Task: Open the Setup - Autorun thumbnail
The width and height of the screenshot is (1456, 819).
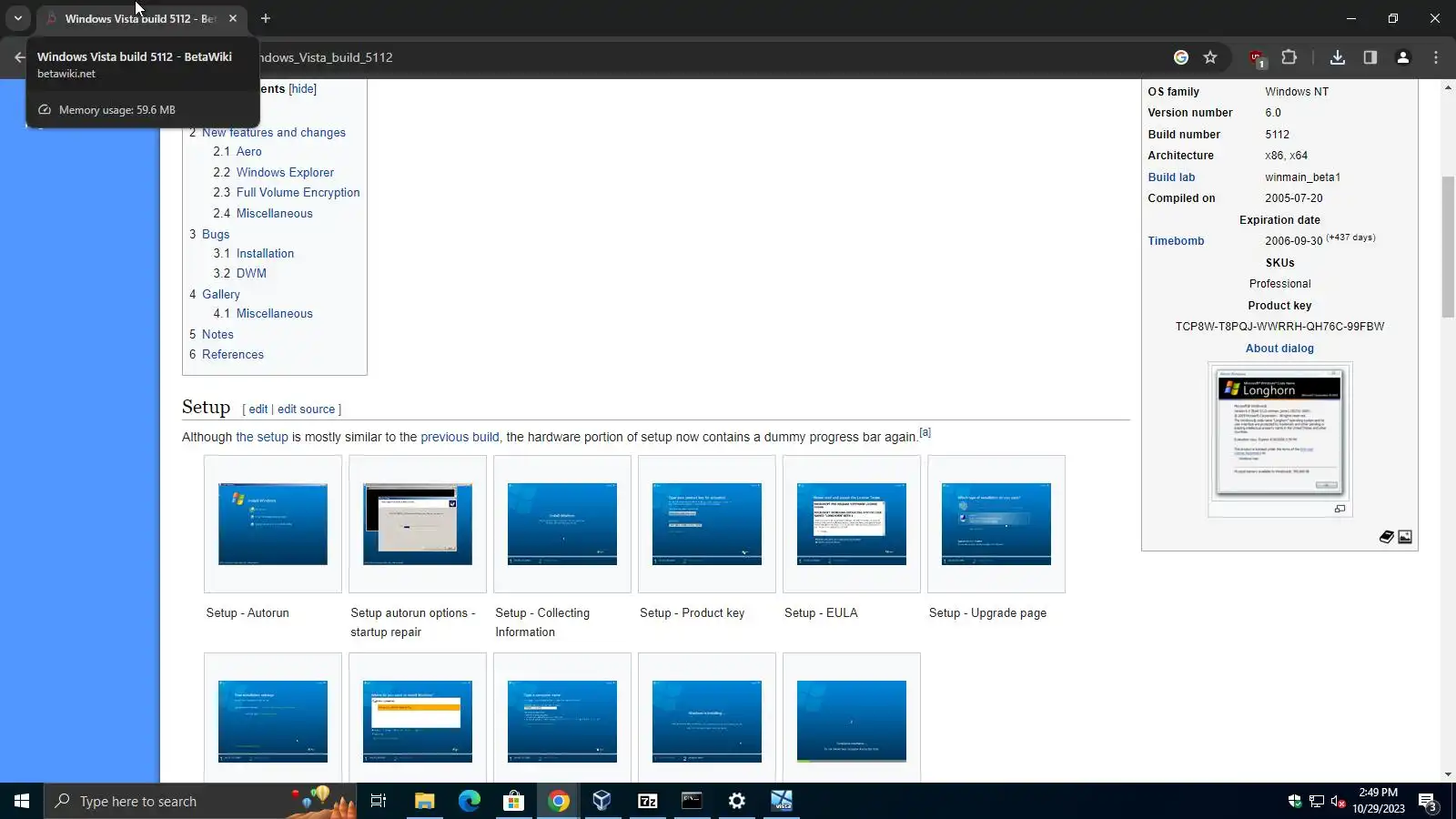Action: (x=273, y=524)
